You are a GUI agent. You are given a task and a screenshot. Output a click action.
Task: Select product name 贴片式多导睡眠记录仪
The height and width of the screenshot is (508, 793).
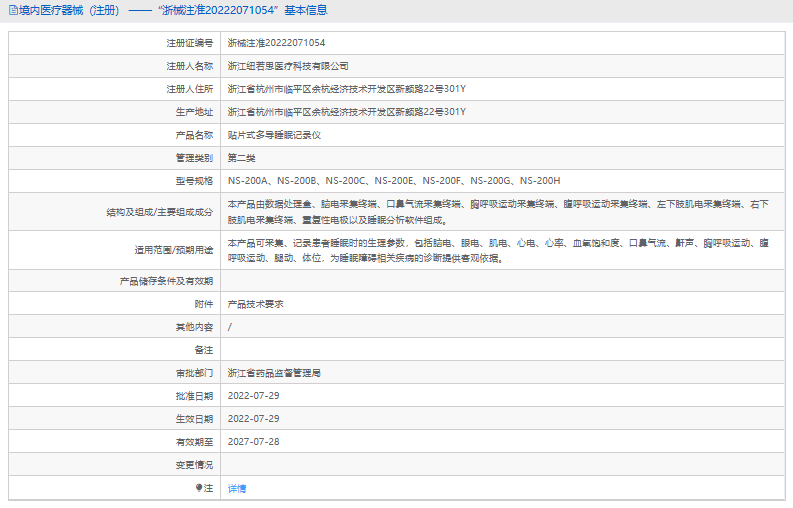pyautogui.click(x=274, y=135)
